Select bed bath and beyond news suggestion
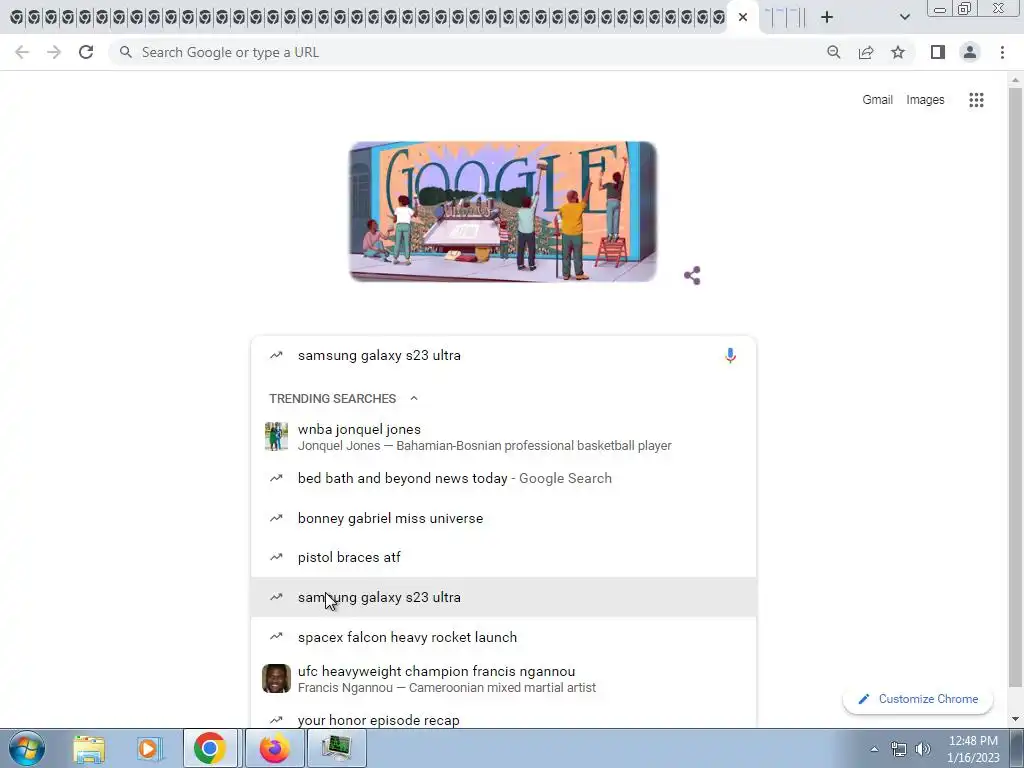This screenshot has width=1024, height=768. point(504,478)
